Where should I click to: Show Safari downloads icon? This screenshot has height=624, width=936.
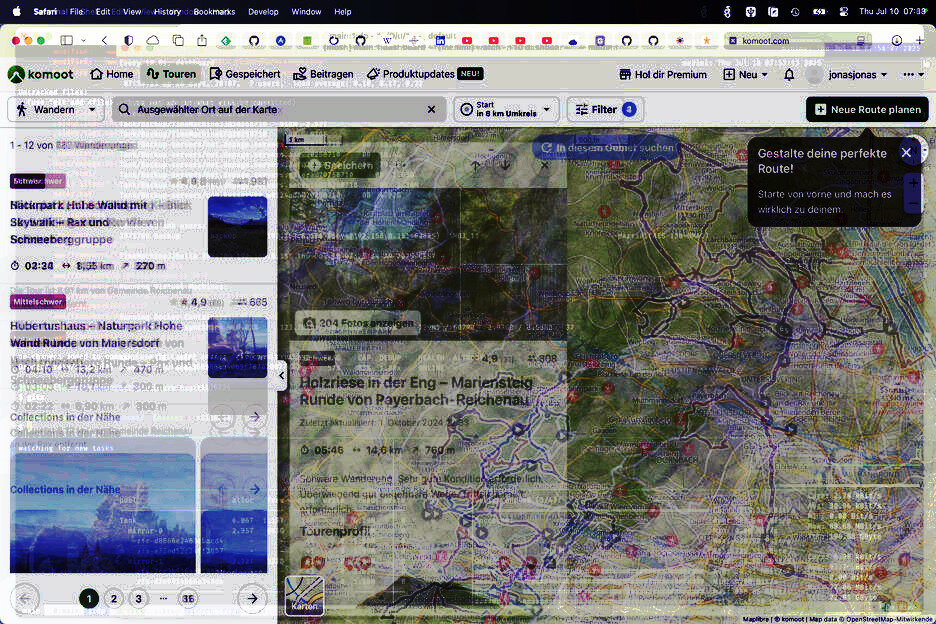tap(897, 41)
